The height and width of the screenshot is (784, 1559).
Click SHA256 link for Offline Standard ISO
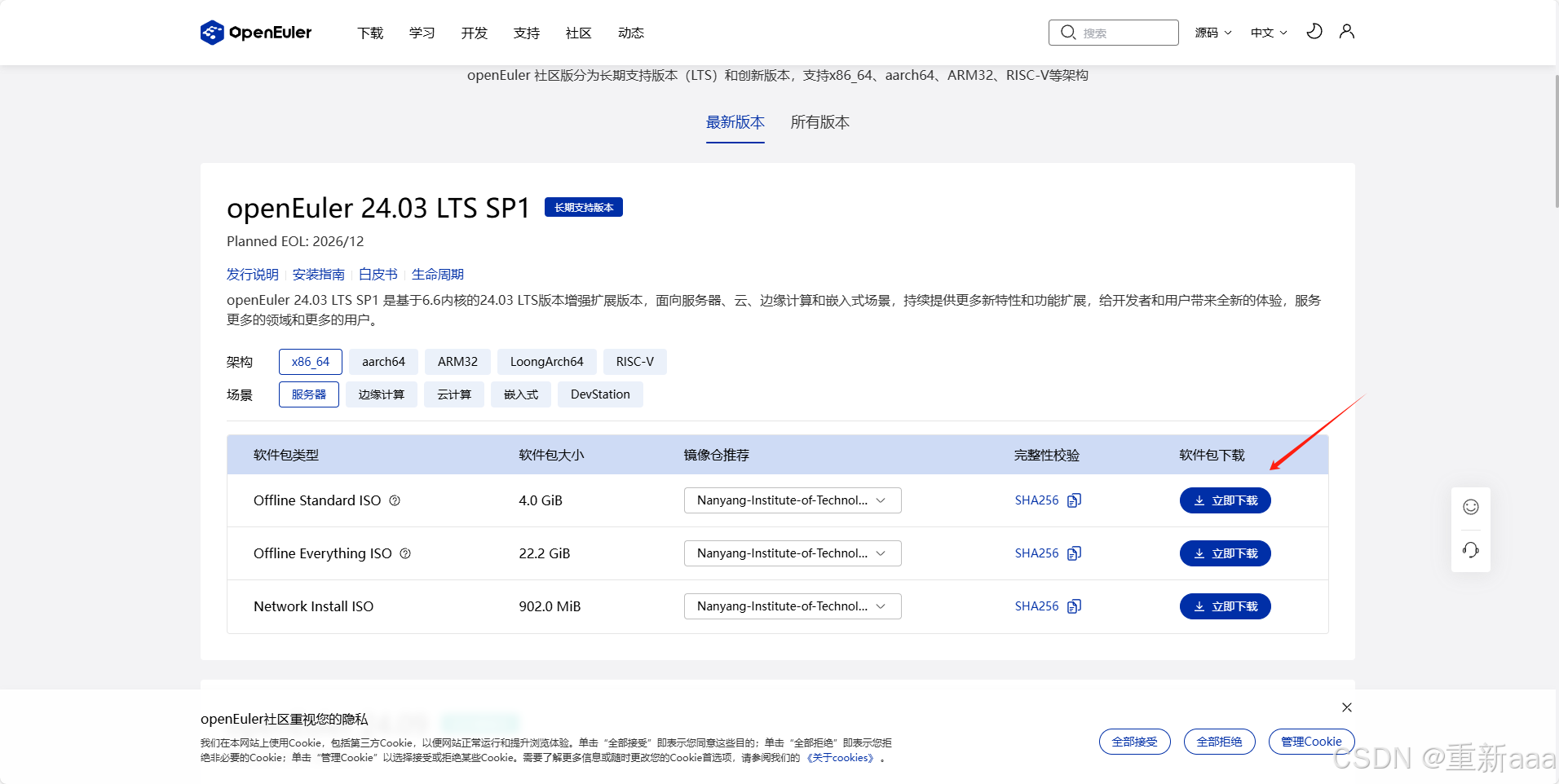click(1037, 500)
